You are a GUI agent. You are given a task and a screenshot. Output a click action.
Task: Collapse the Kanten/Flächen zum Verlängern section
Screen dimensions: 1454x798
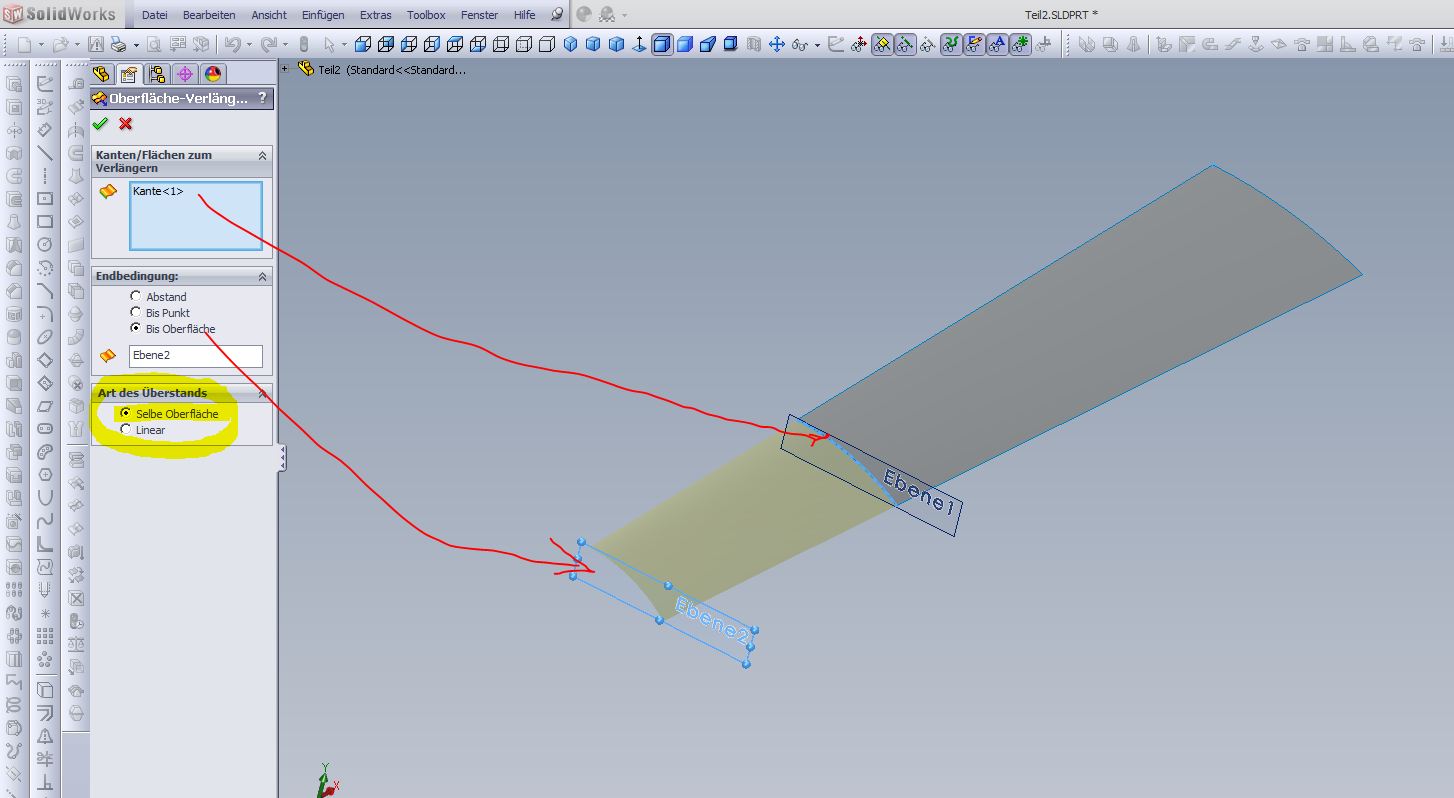click(x=263, y=156)
